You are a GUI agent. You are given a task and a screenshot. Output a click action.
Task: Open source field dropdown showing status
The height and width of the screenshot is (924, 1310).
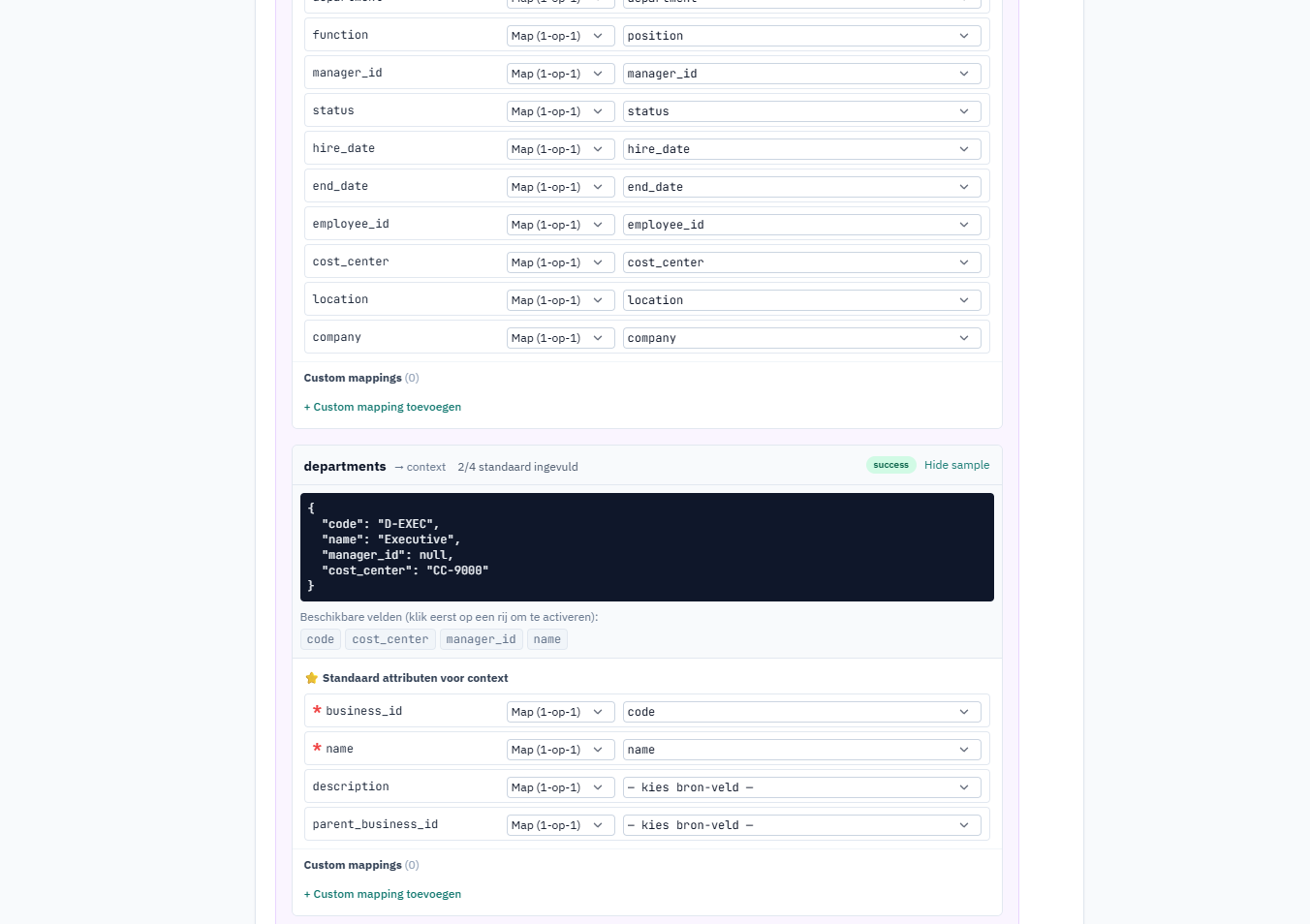click(801, 111)
